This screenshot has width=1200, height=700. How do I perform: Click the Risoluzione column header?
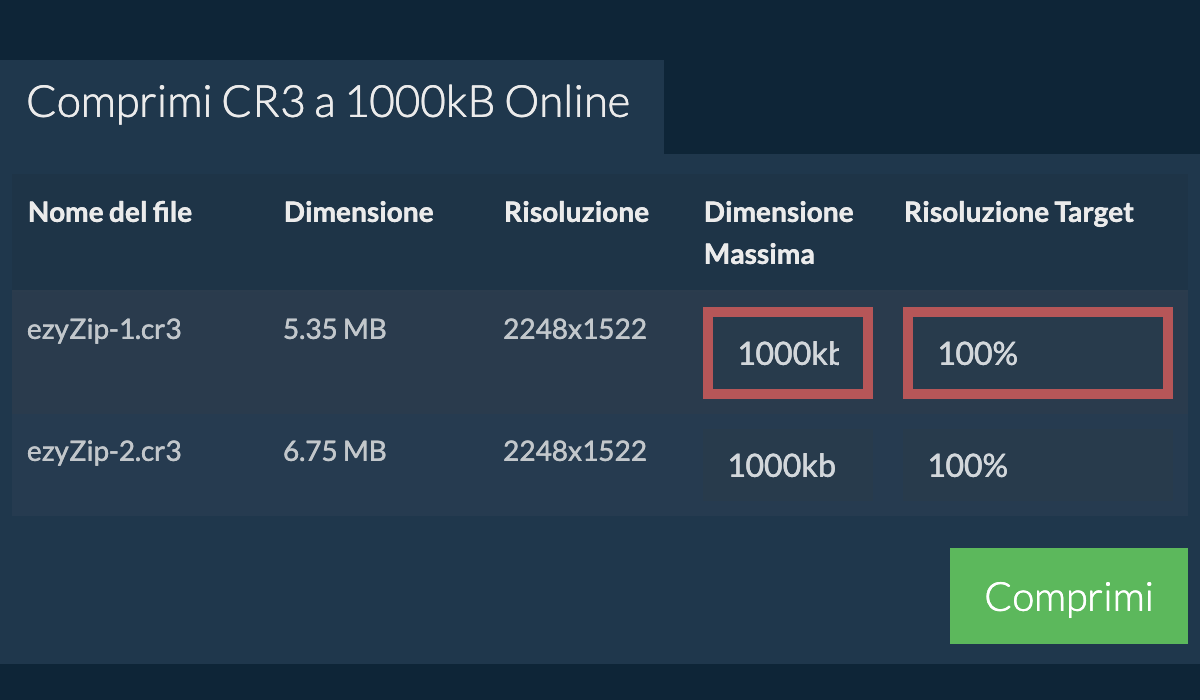tap(576, 212)
